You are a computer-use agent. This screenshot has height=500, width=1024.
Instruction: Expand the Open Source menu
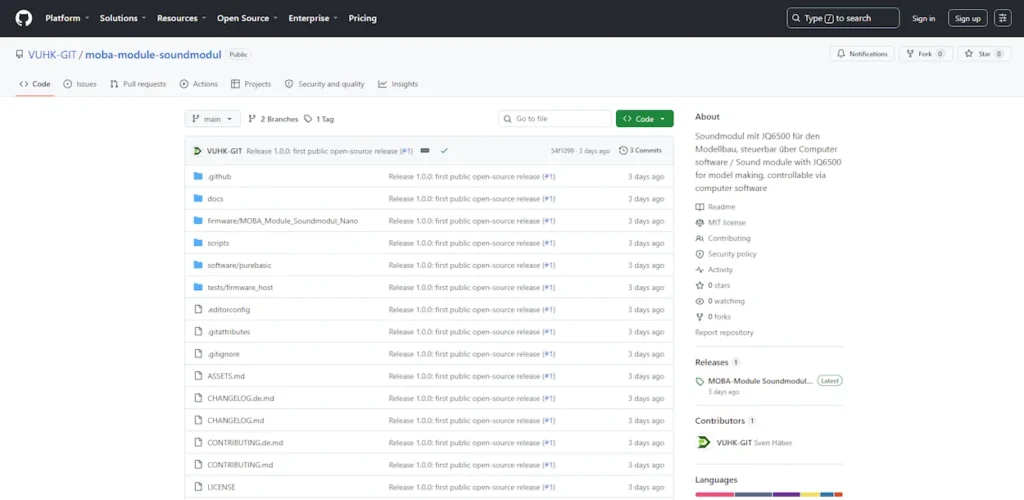249,18
